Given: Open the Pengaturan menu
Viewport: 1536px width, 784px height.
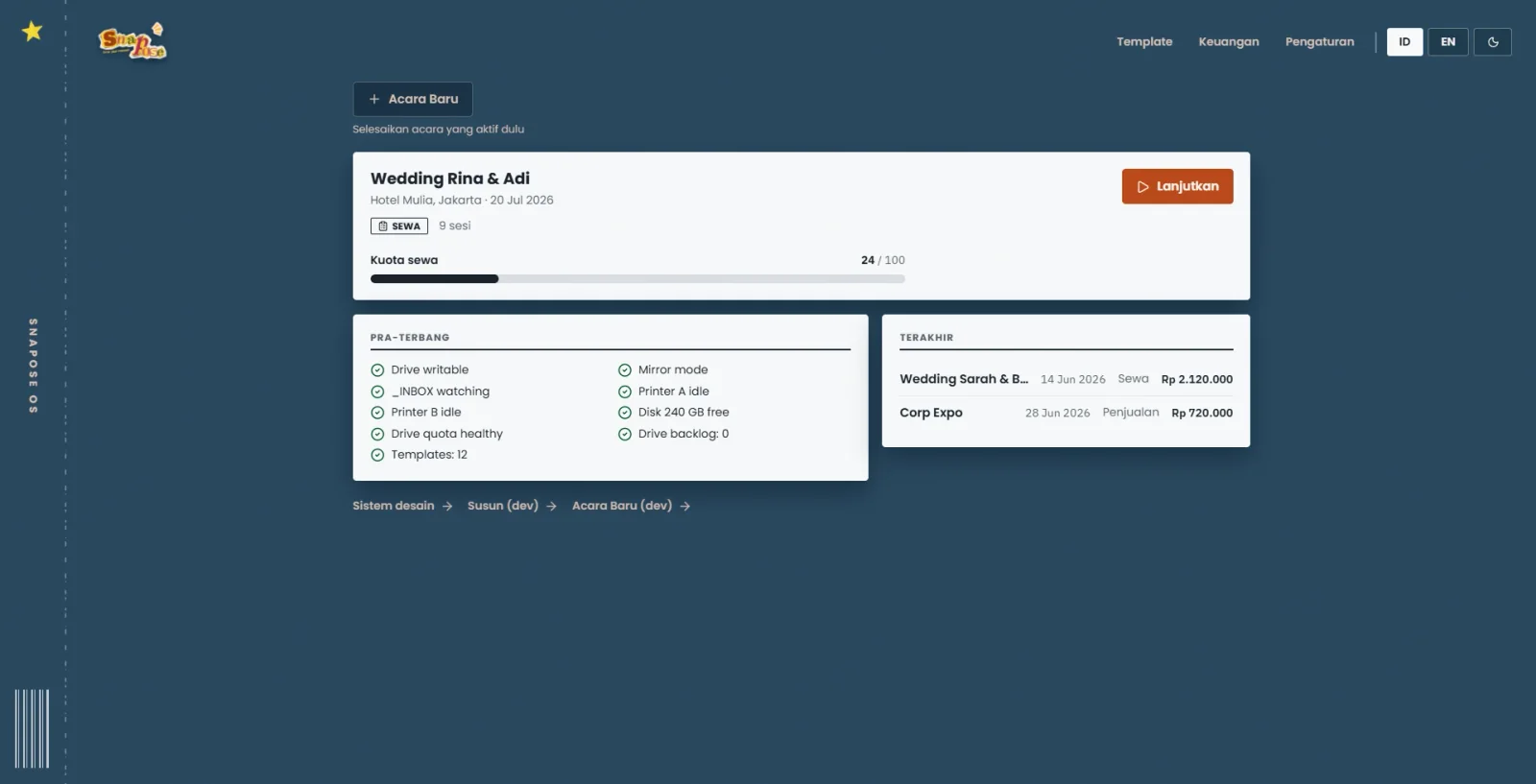Looking at the screenshot, I should pos(1320,42).
